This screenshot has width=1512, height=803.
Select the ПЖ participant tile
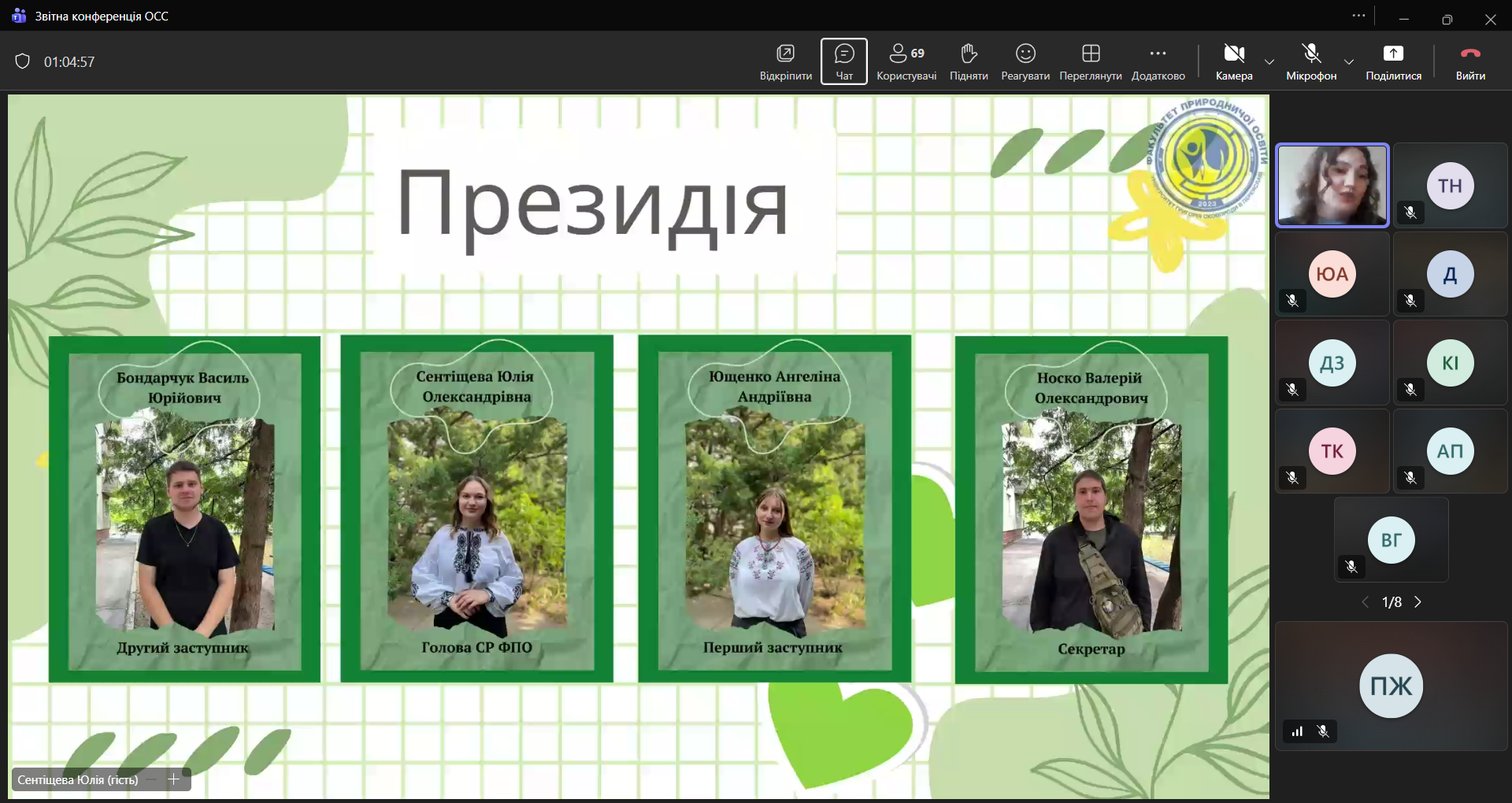tap(1391, 686)
